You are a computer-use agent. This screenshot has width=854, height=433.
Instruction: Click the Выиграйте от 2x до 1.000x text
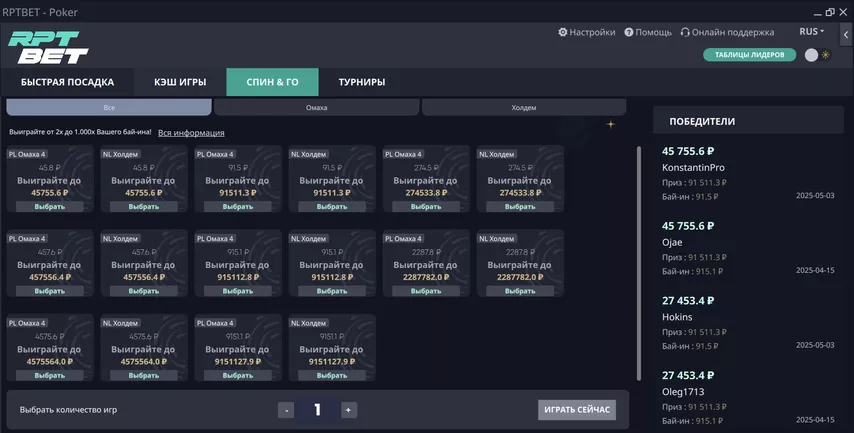pyautogui.click(x=80, y=132)
